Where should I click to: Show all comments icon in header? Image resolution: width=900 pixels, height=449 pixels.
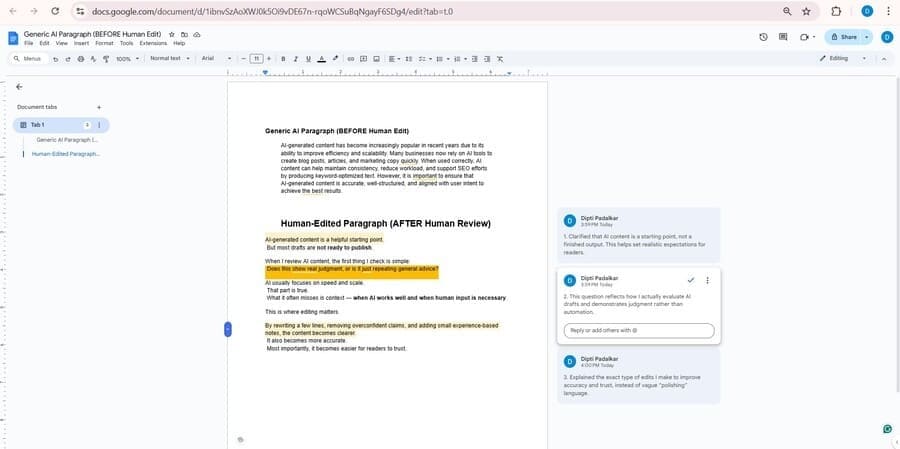coord(783,37)
